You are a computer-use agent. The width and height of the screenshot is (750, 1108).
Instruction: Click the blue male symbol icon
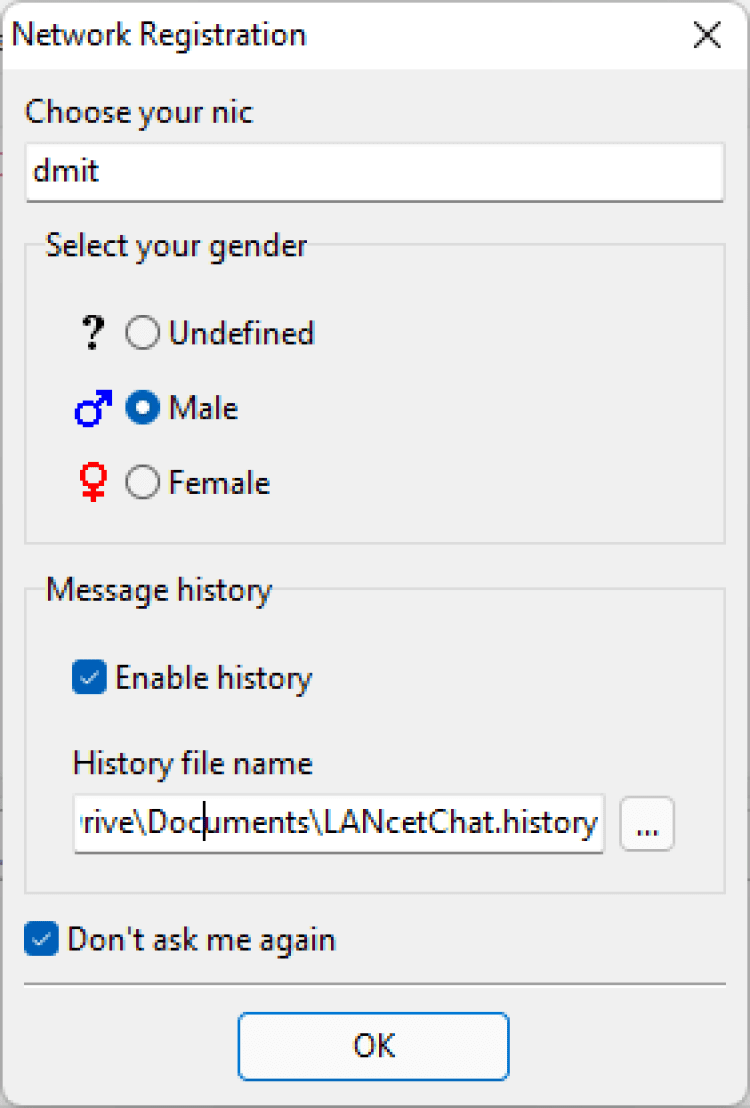93,409
